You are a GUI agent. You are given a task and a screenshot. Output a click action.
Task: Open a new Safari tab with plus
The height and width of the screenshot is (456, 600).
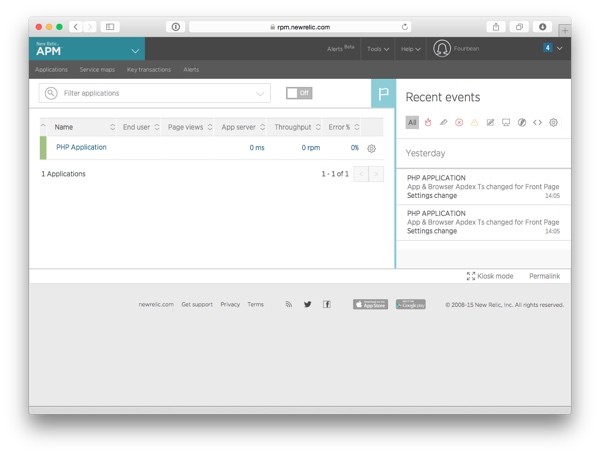565,31
